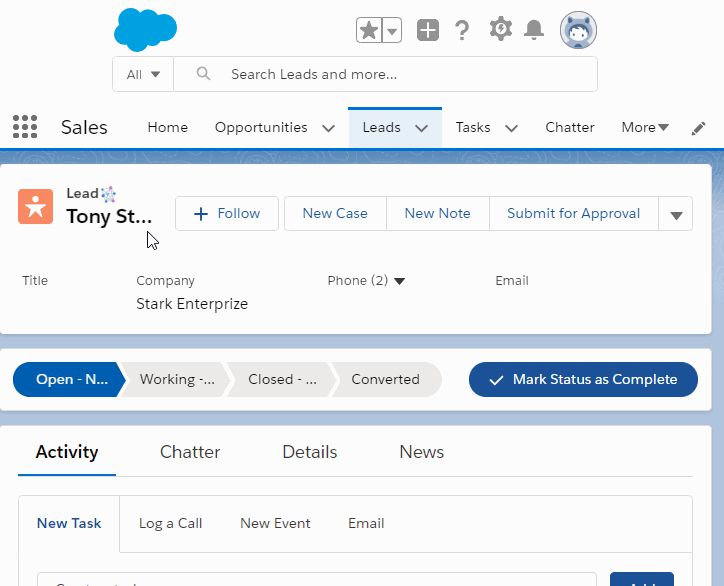Click the Einstein icon next to Lead
Image resolution: width=724 pixels, height=586 pixels.
pos(109,194)
